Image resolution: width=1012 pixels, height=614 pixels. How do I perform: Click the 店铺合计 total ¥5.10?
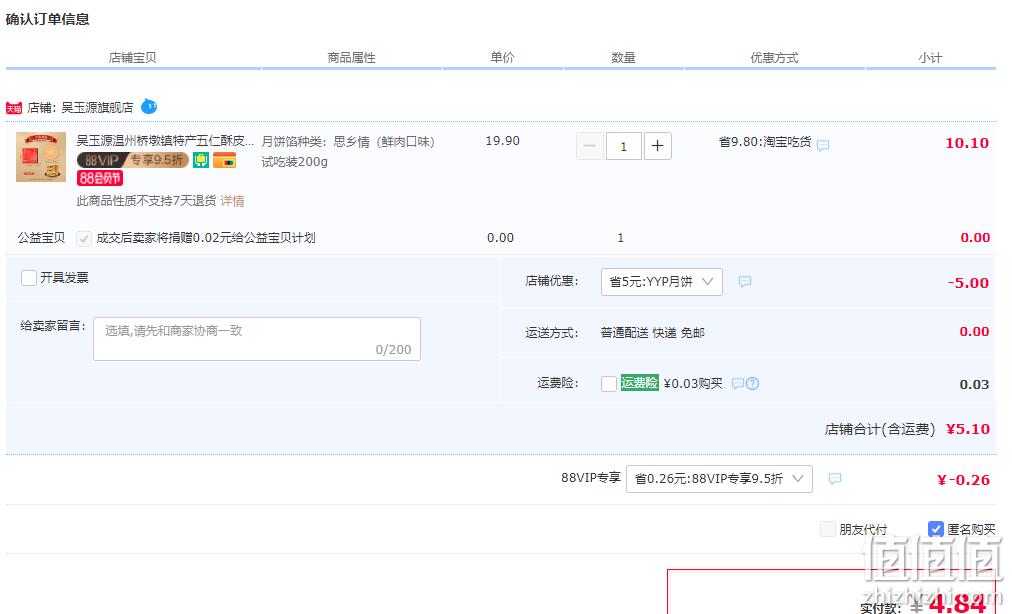pyautogui.click(x=967, y=429)
